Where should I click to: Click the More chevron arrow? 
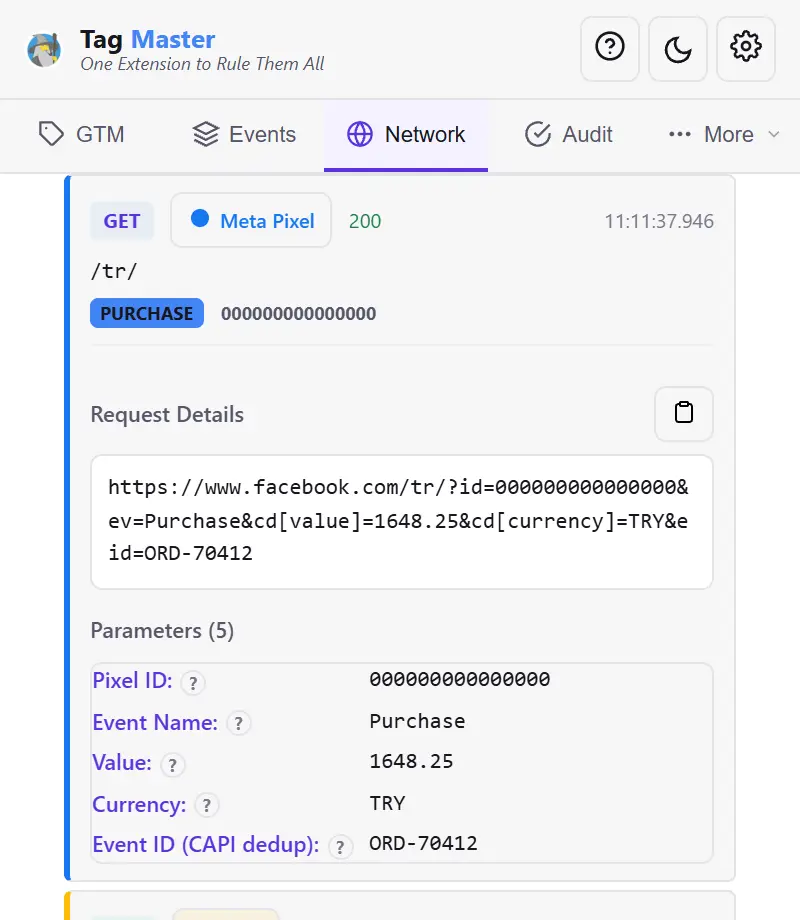tap(774, 134)
